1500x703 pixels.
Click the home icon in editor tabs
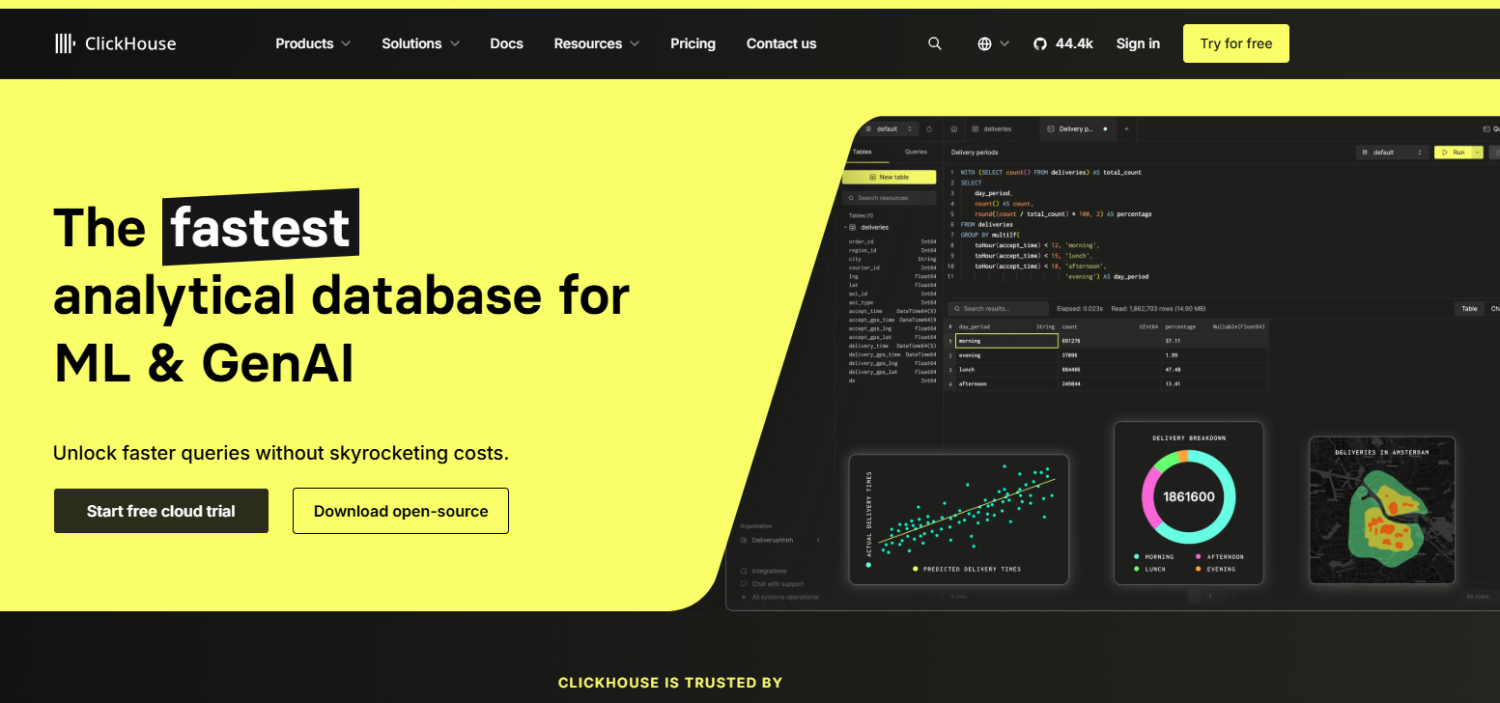click(954, 129)
